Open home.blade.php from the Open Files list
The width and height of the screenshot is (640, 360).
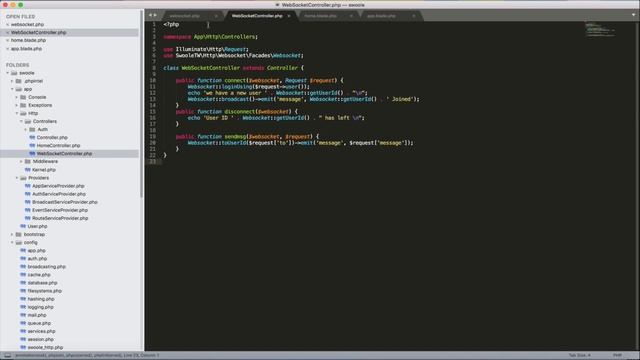(x=28, y=40)
